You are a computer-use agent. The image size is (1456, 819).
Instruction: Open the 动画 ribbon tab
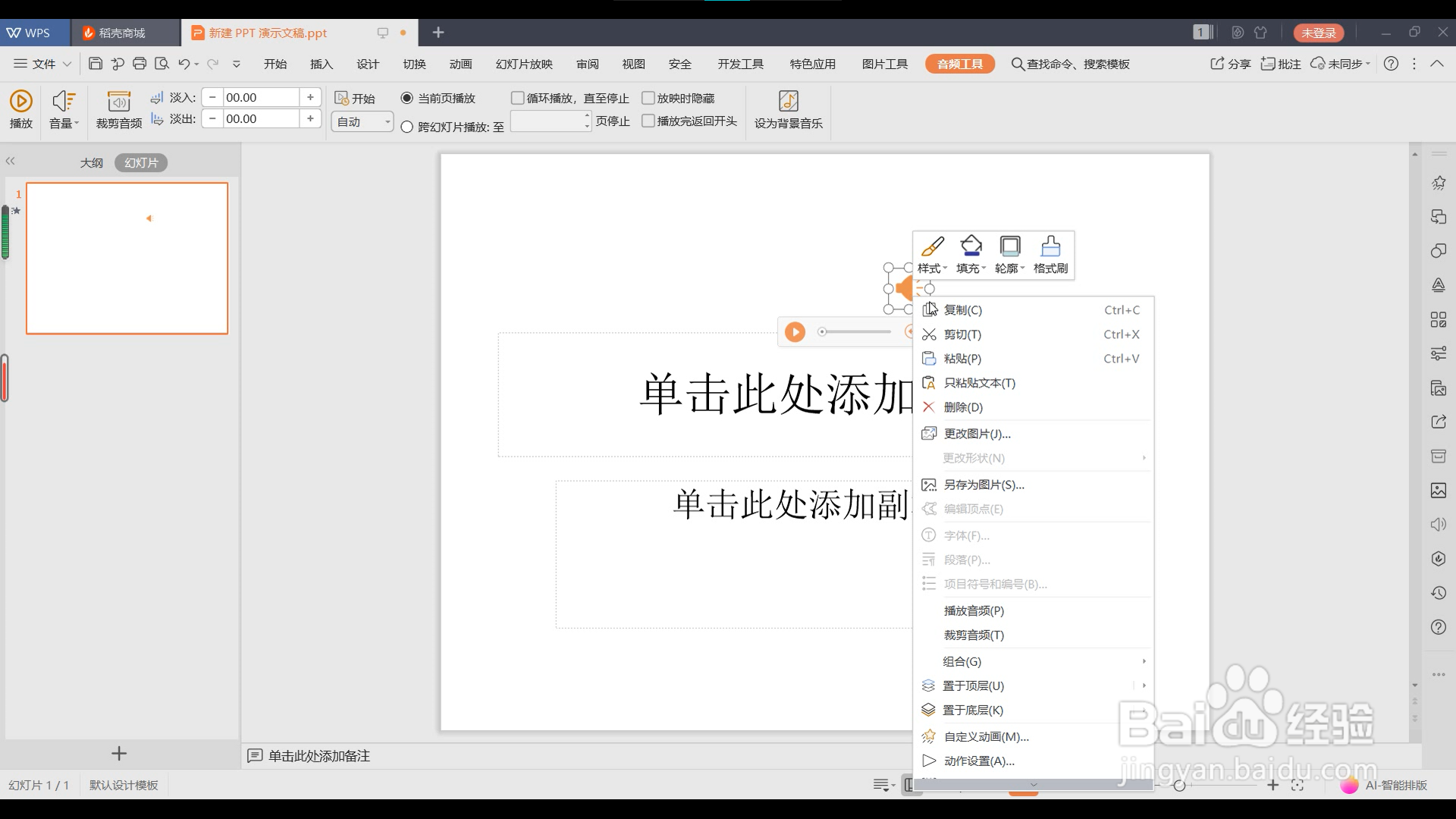[x=460, y=64]
